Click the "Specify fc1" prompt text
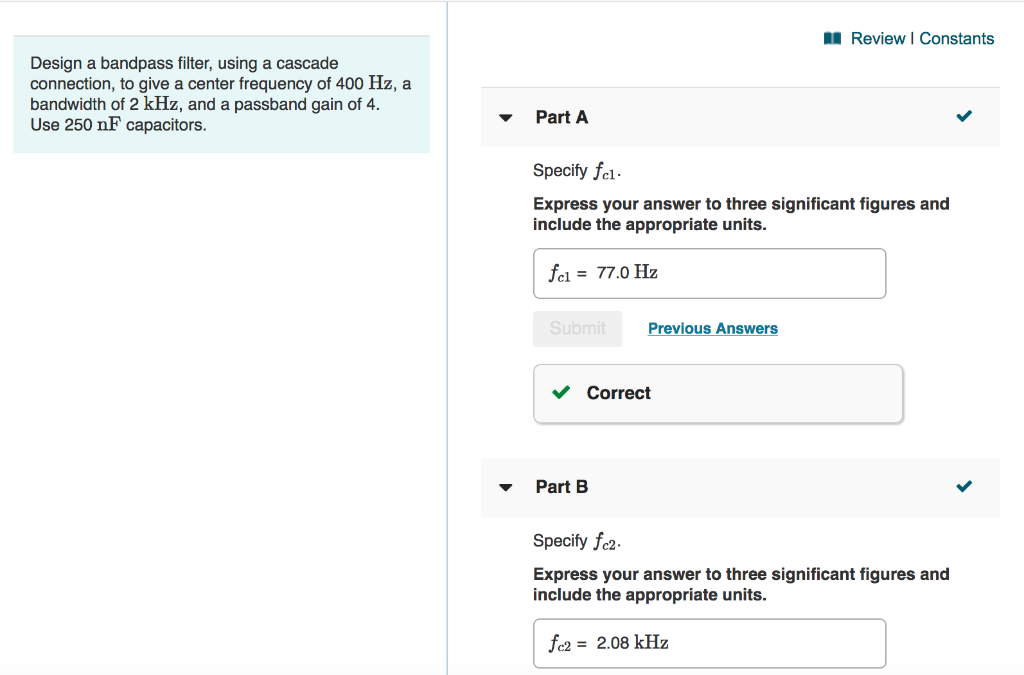 577,171
